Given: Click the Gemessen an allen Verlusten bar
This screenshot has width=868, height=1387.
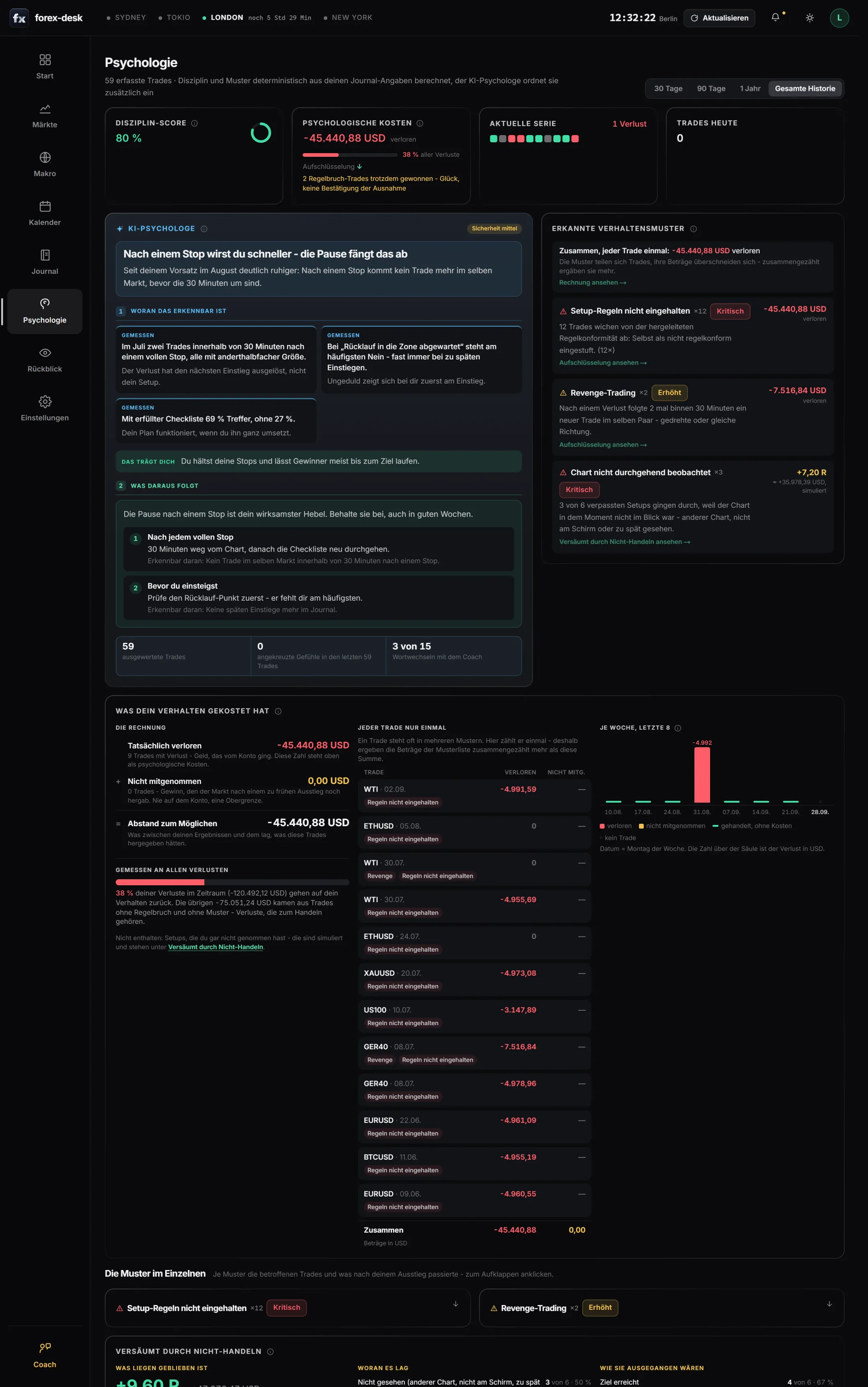Looking at the screenshot, I should (232, 882).
